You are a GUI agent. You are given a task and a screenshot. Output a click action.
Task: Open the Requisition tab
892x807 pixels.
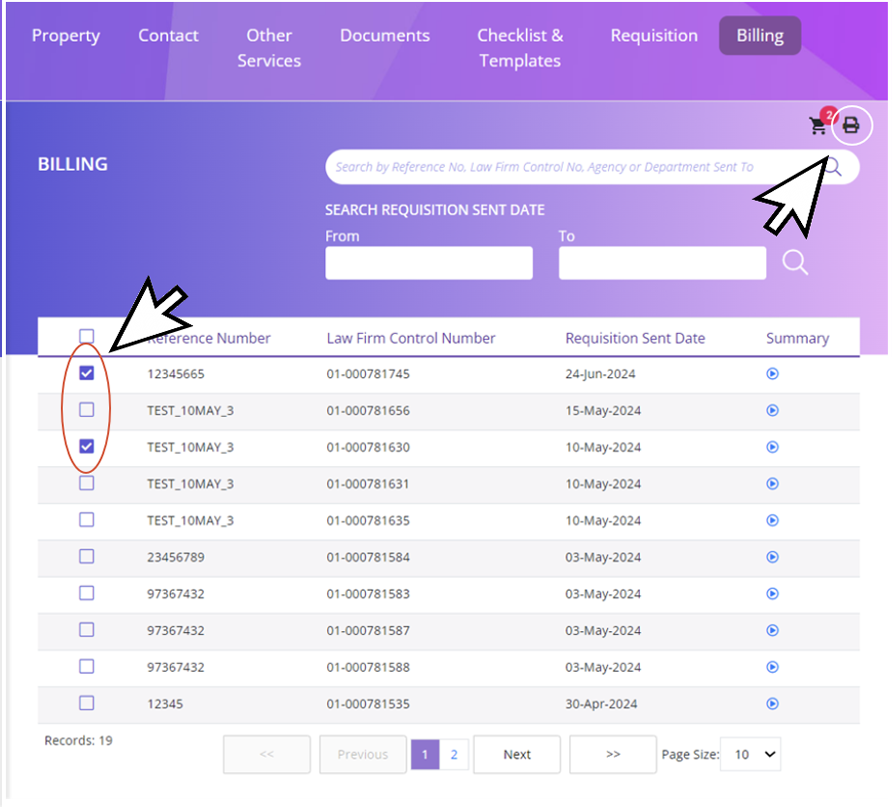[x=654, y=36]
